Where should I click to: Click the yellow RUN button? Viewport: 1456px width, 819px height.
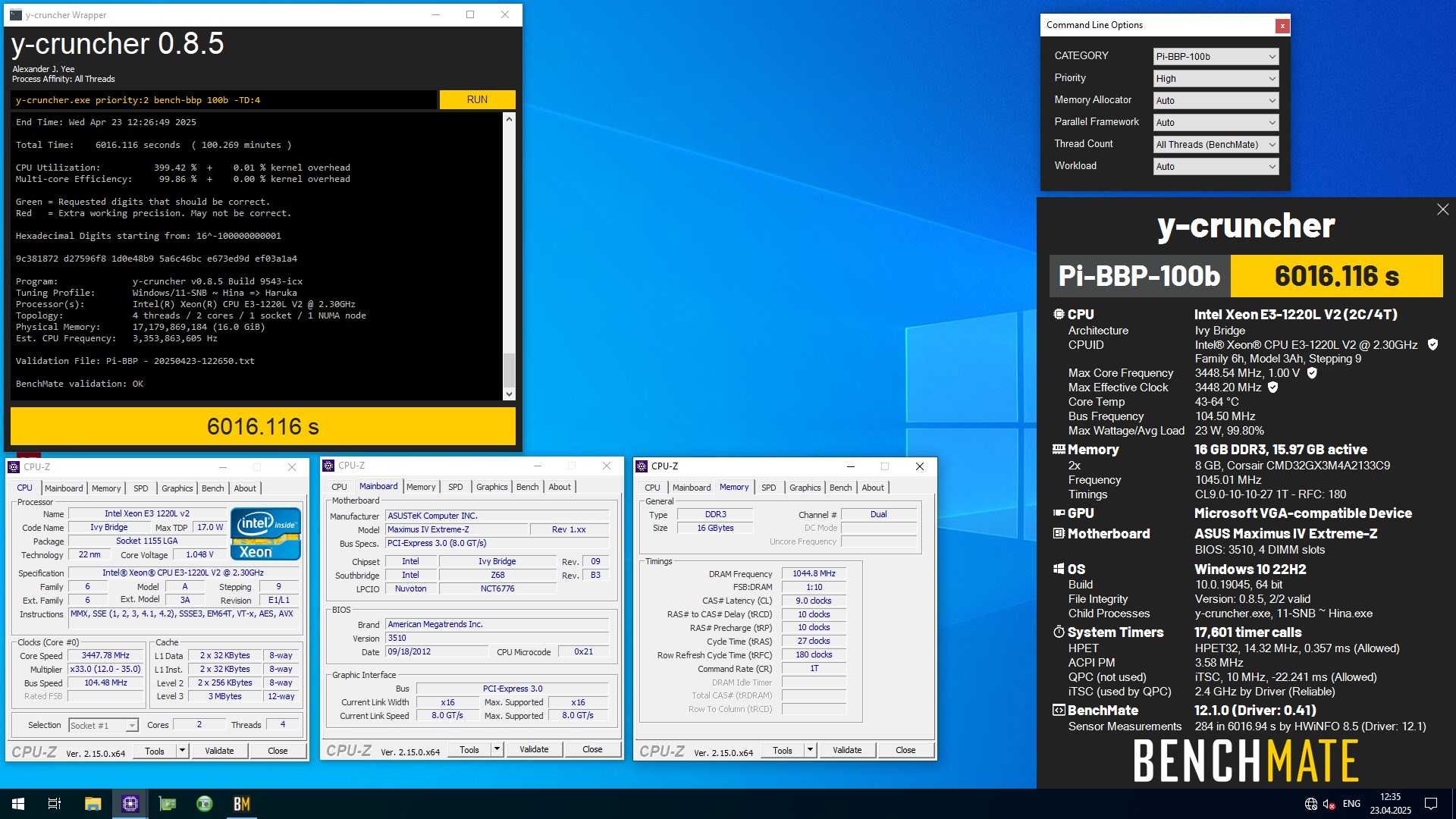pos(477,99)
